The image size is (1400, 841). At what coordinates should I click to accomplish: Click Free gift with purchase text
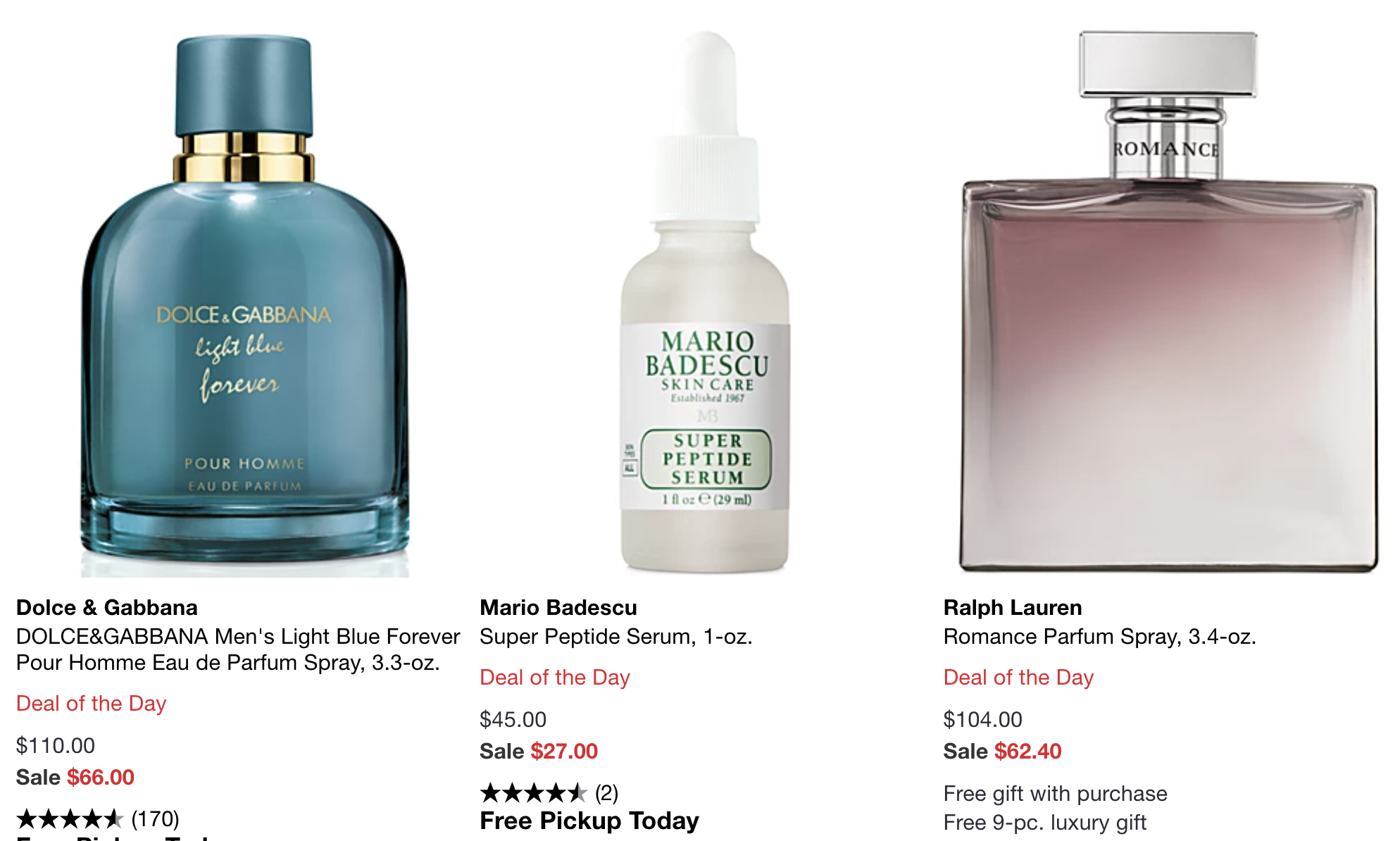(x=1055, y=793)
